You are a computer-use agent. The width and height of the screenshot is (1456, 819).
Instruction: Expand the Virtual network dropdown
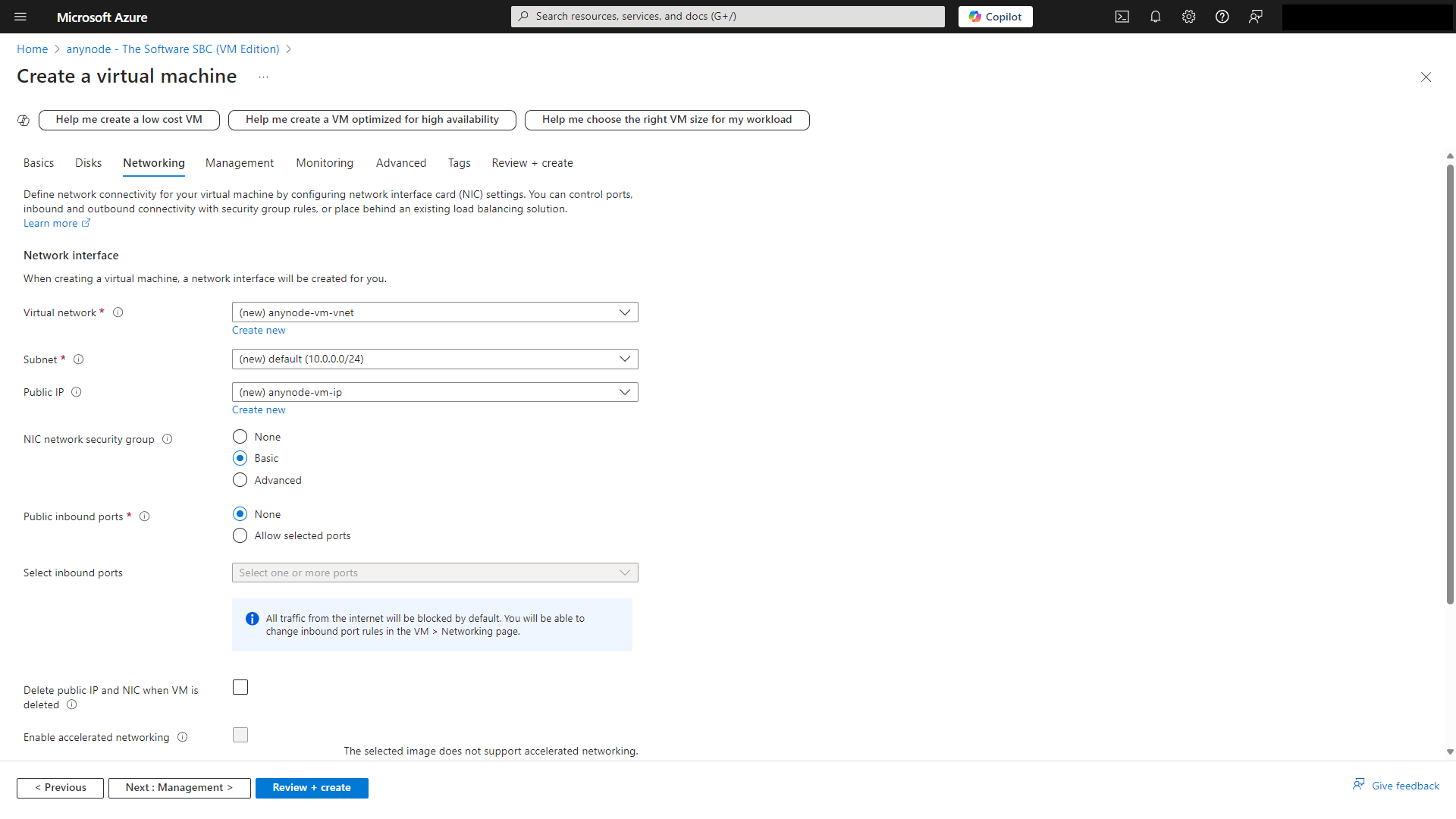(435, 312)
